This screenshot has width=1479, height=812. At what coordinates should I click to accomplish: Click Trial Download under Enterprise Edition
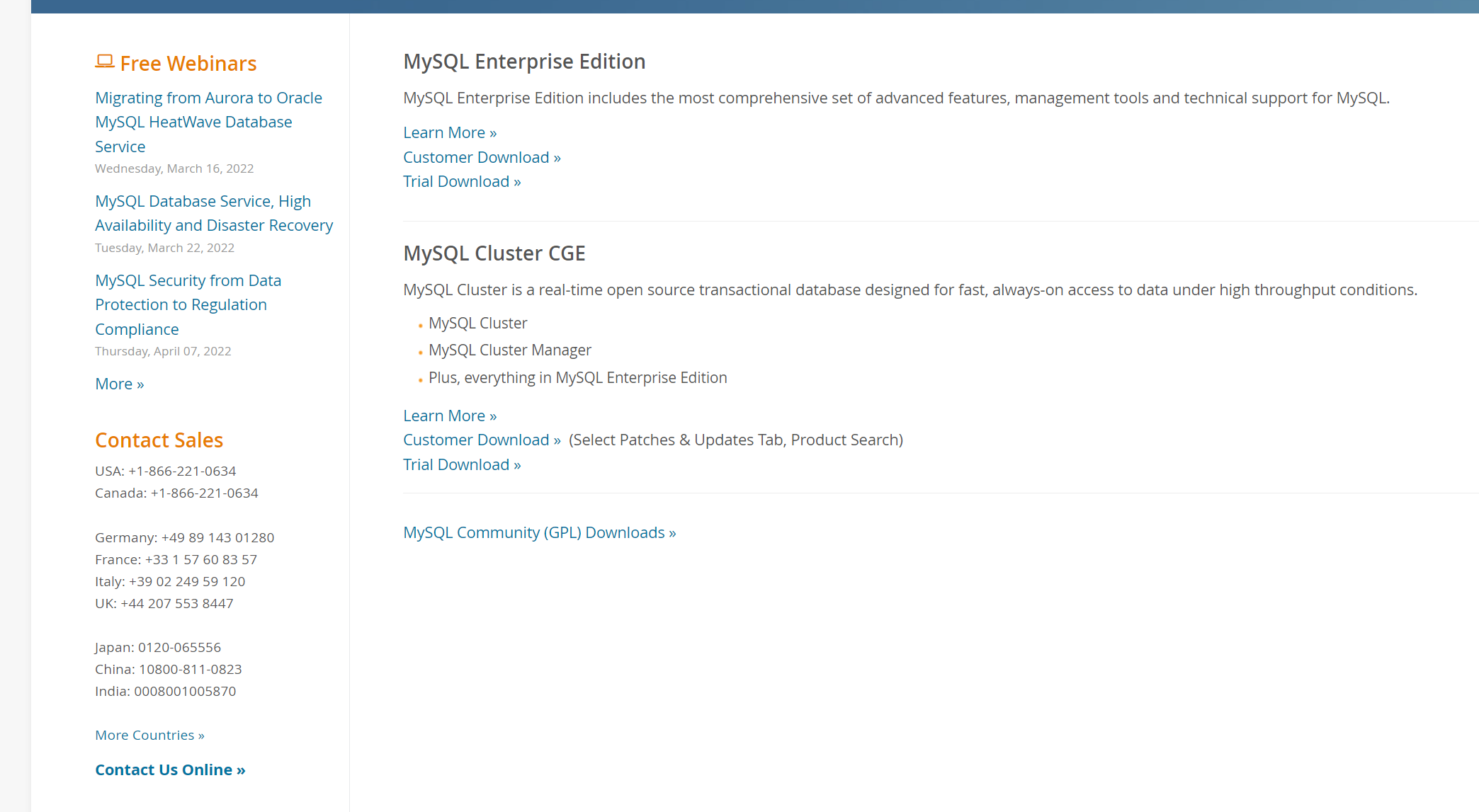pos(462,181)
